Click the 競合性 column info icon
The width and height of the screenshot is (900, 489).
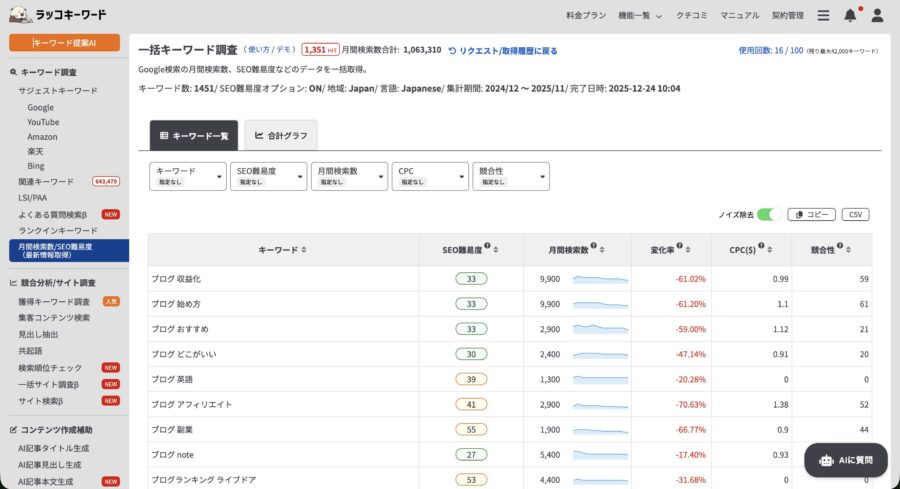(x=840, y=246)
